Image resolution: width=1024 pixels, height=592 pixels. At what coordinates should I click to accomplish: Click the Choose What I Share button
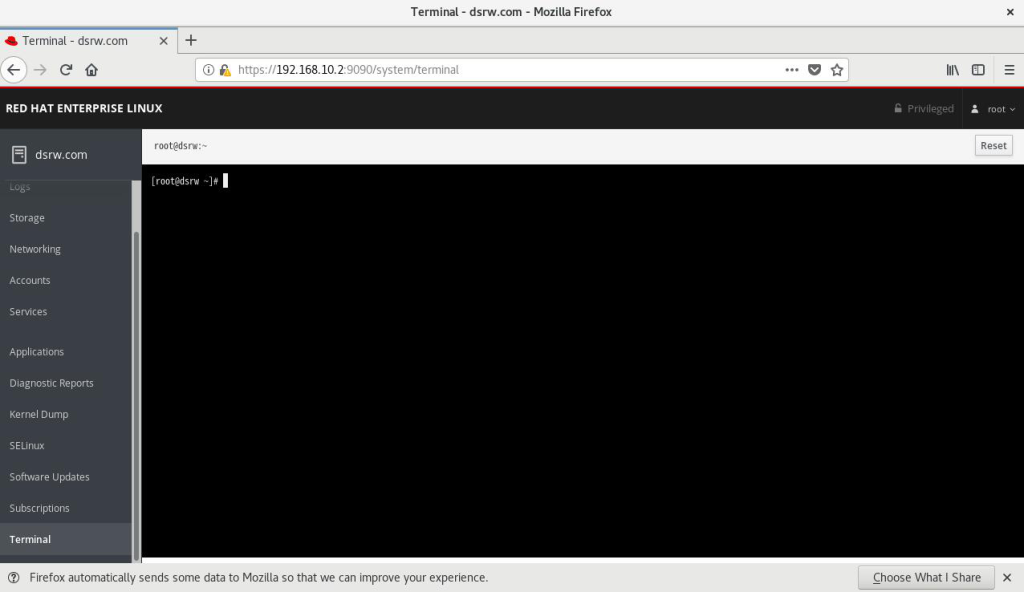(x=926, y=578)
